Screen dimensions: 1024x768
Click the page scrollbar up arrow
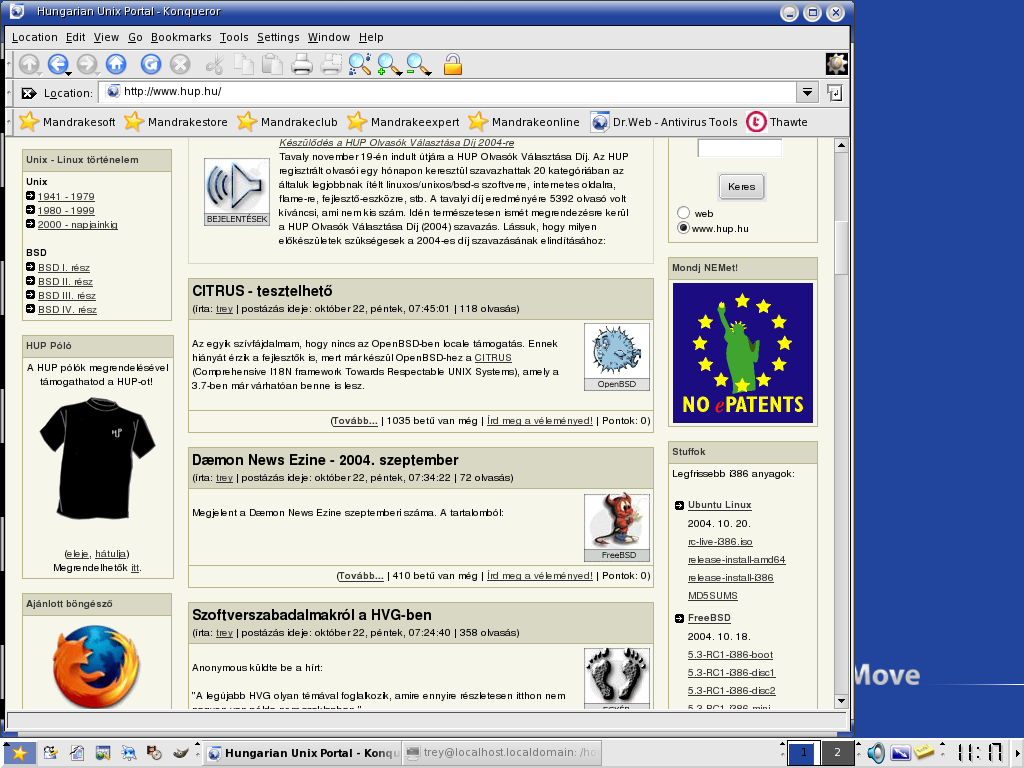[841, 146]
